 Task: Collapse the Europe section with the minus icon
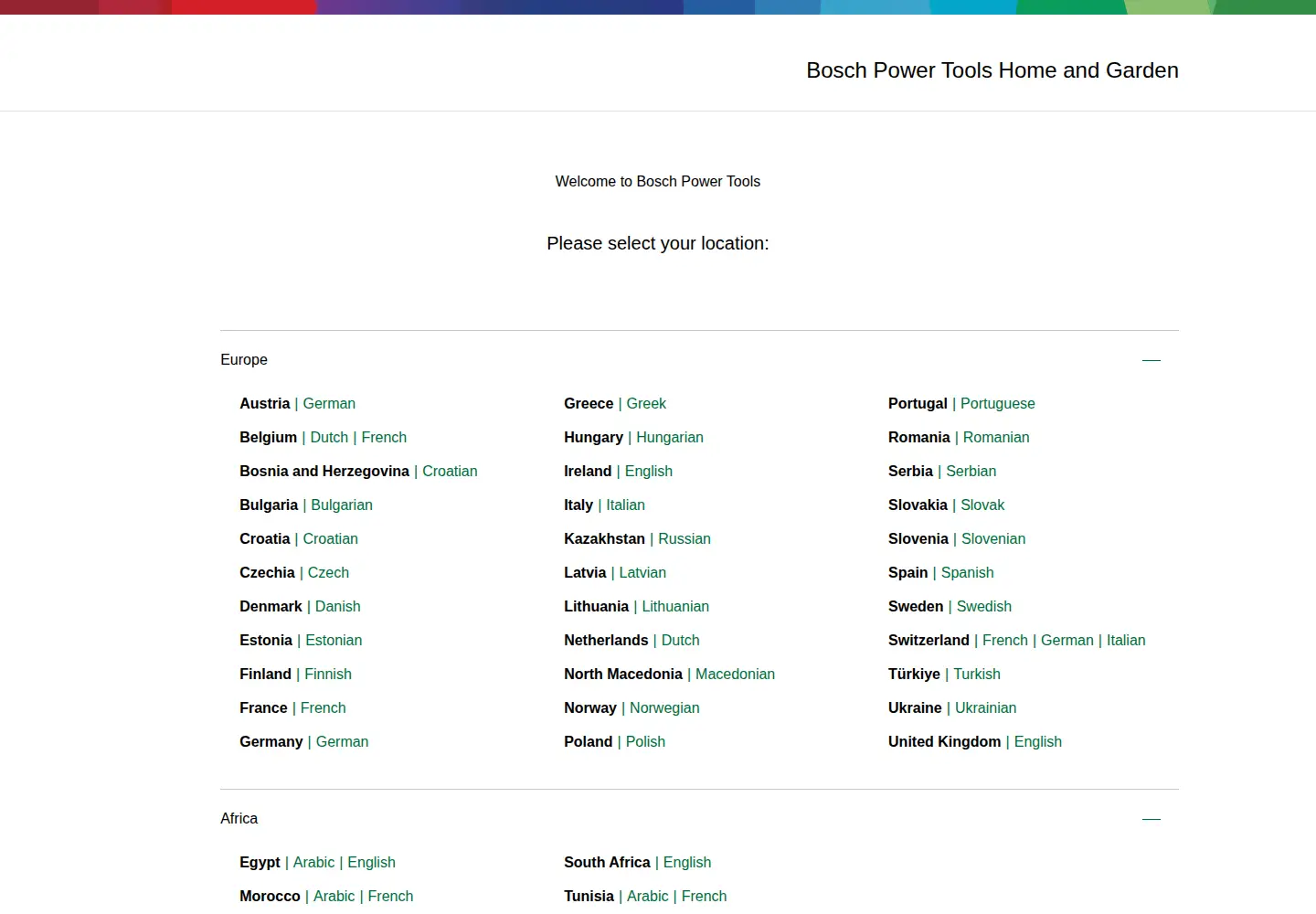pyautogui.click(x=1151, y=360)
